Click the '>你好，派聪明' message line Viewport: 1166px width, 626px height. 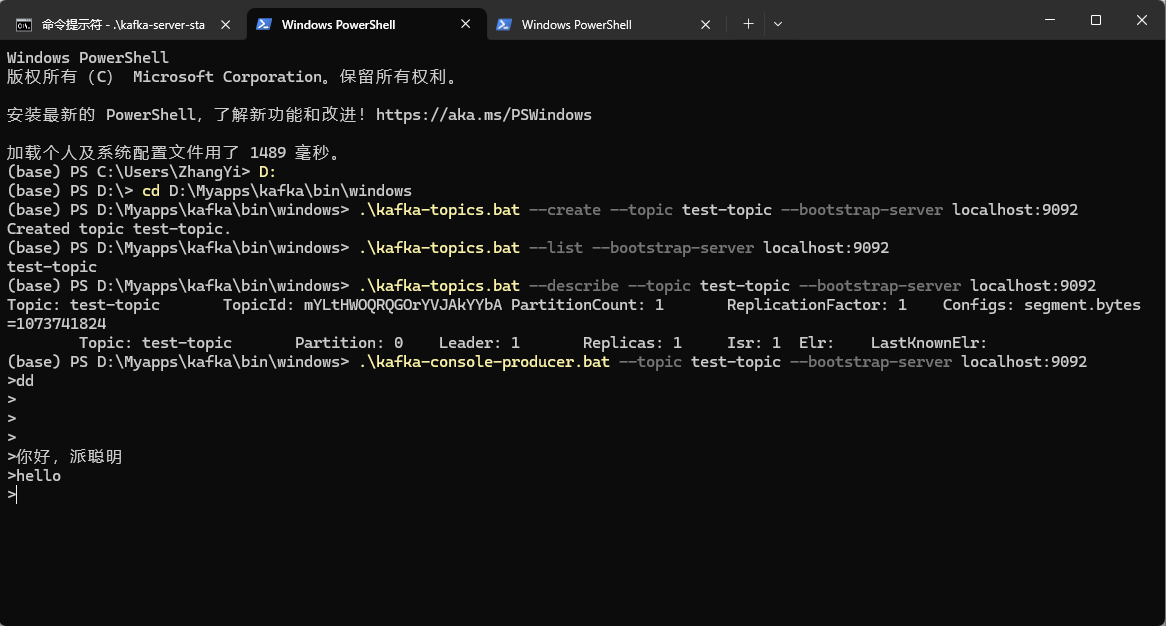point(65,456)
